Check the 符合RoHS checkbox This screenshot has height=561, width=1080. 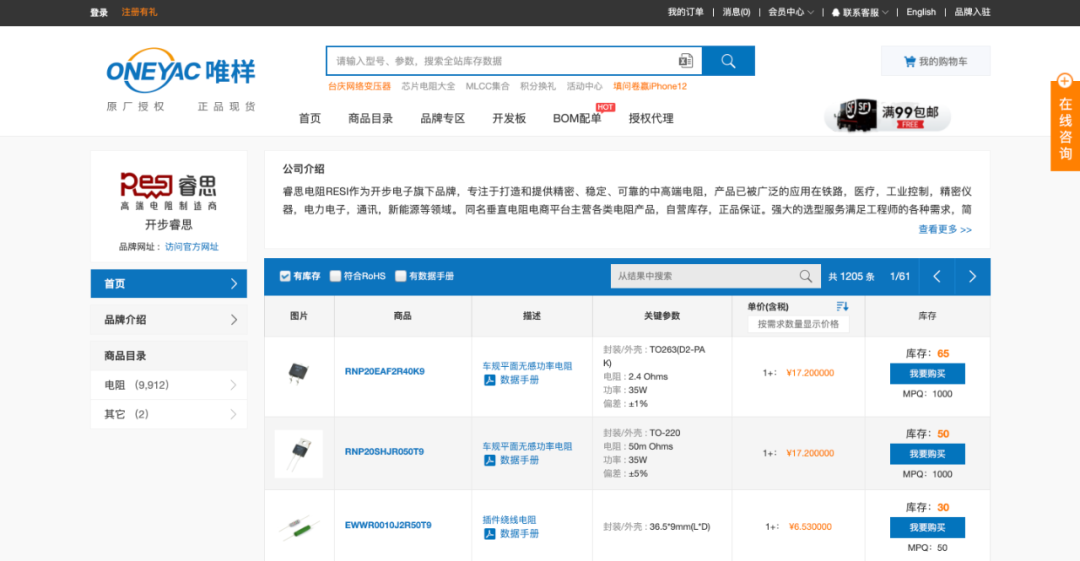coord(335,276)
